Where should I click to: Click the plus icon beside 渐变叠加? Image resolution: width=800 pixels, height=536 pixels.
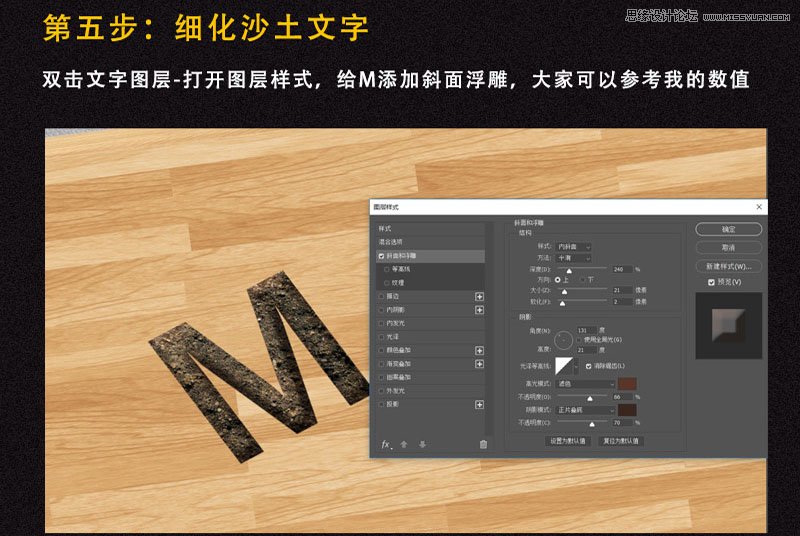point(479,364)
